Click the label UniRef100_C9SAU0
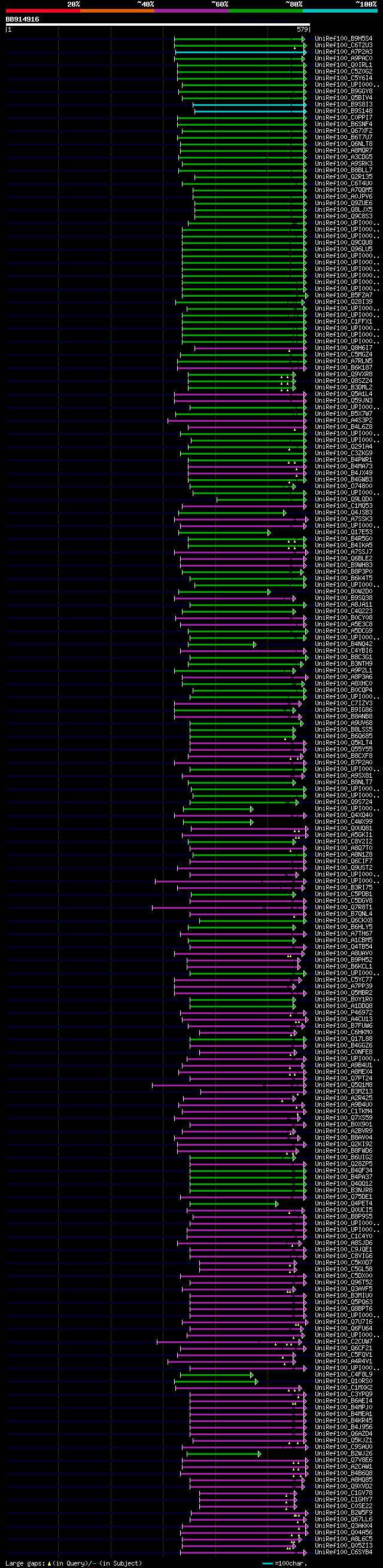The image size is (383, 1568). pyautogui.click(x=344, y=1448)
